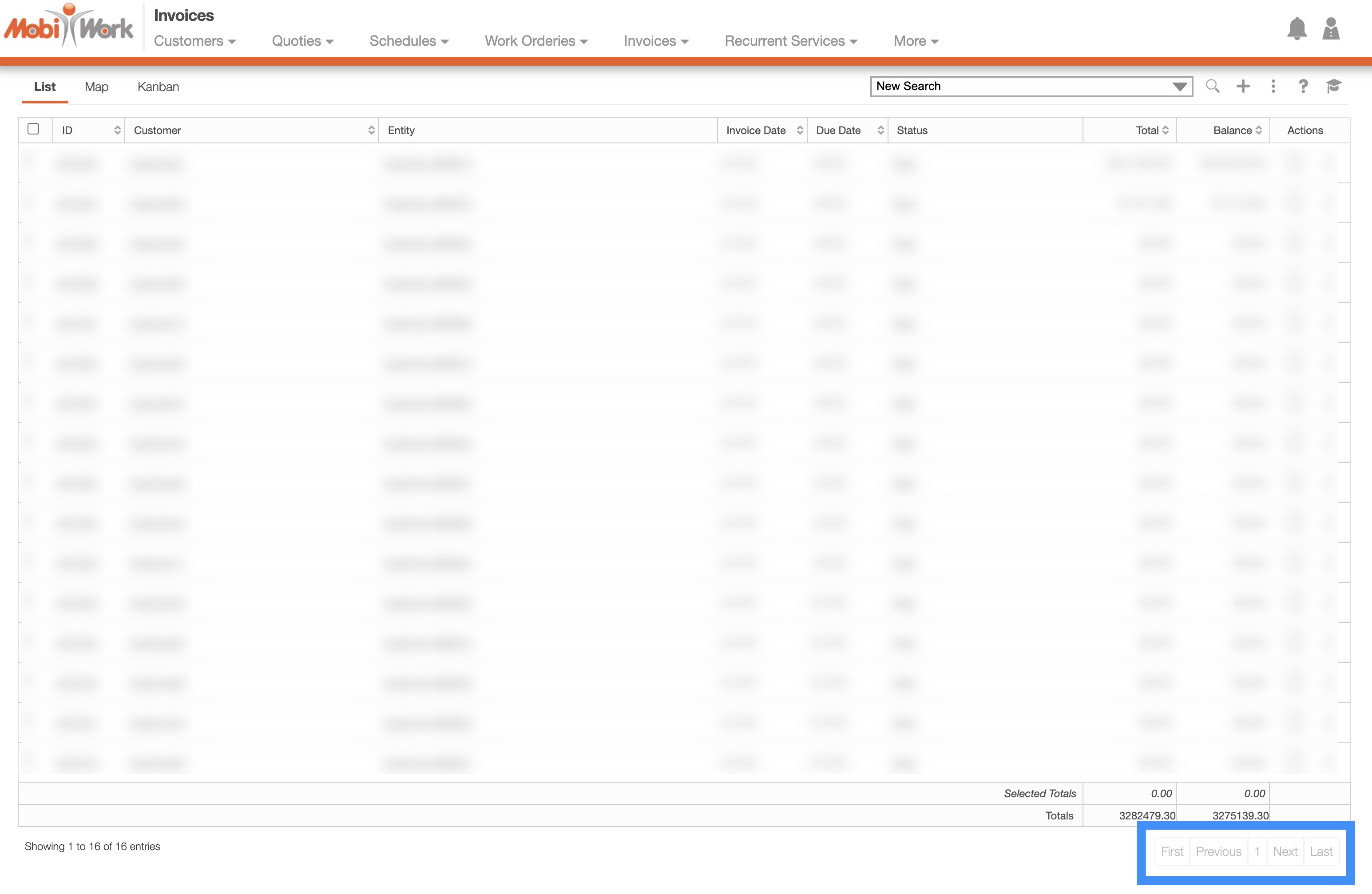Click the MobiWork logo
The width and height of the screenshot is (1372, 894).
point(68,26)
